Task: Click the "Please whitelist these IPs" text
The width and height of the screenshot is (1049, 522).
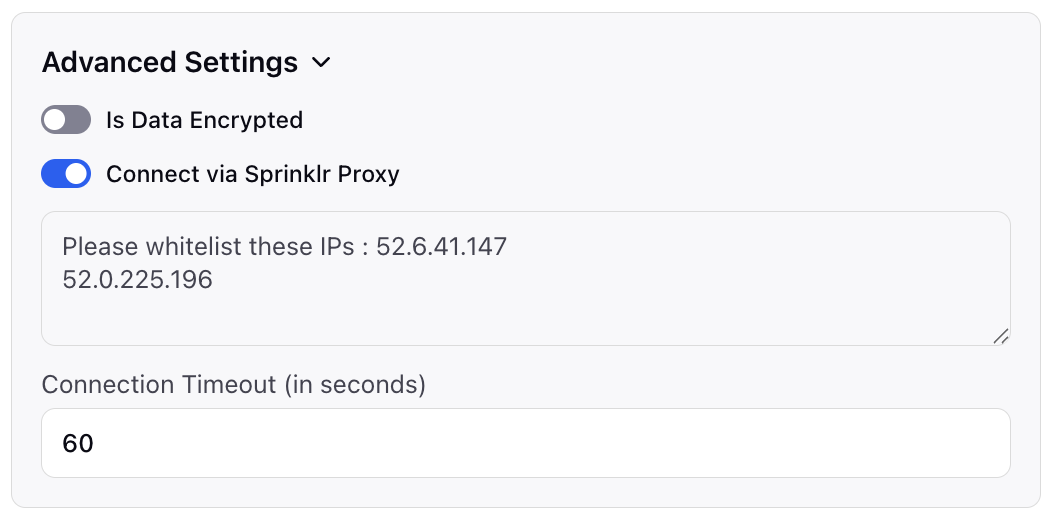Action: (x=208, y=247)
